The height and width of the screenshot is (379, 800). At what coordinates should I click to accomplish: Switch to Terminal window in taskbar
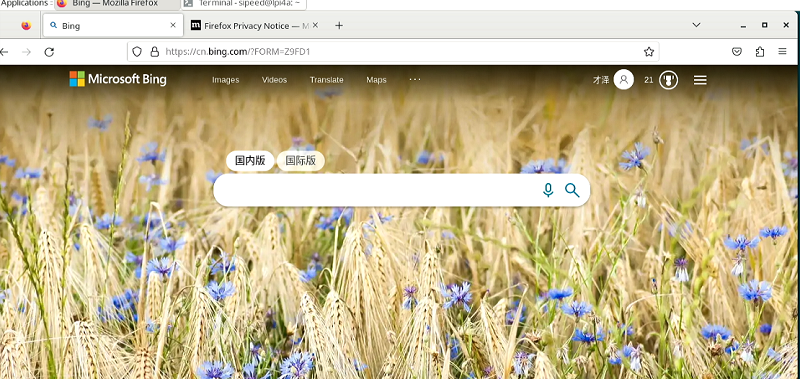pos(244,4)
